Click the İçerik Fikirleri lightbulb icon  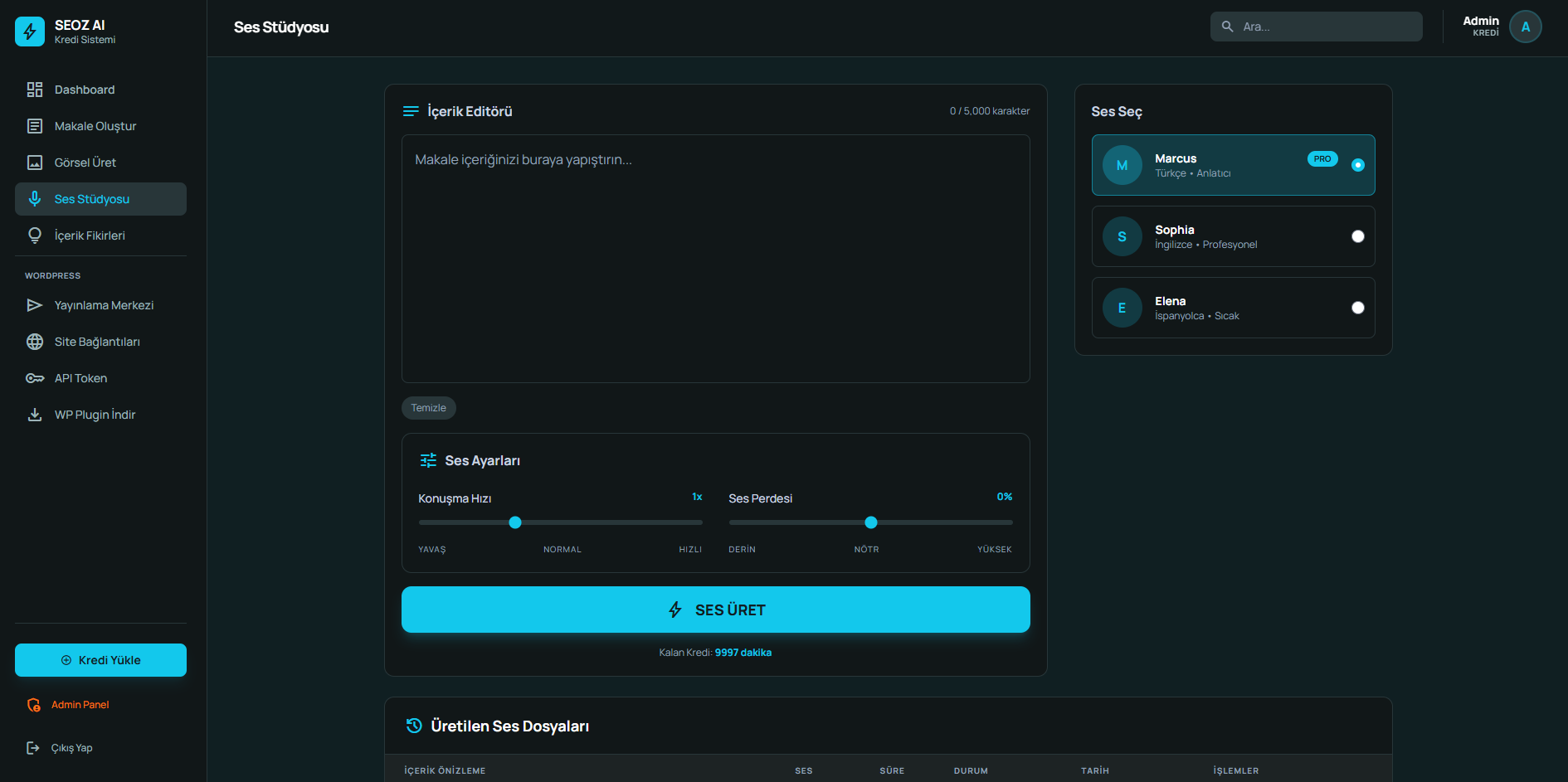click(35, 236)
